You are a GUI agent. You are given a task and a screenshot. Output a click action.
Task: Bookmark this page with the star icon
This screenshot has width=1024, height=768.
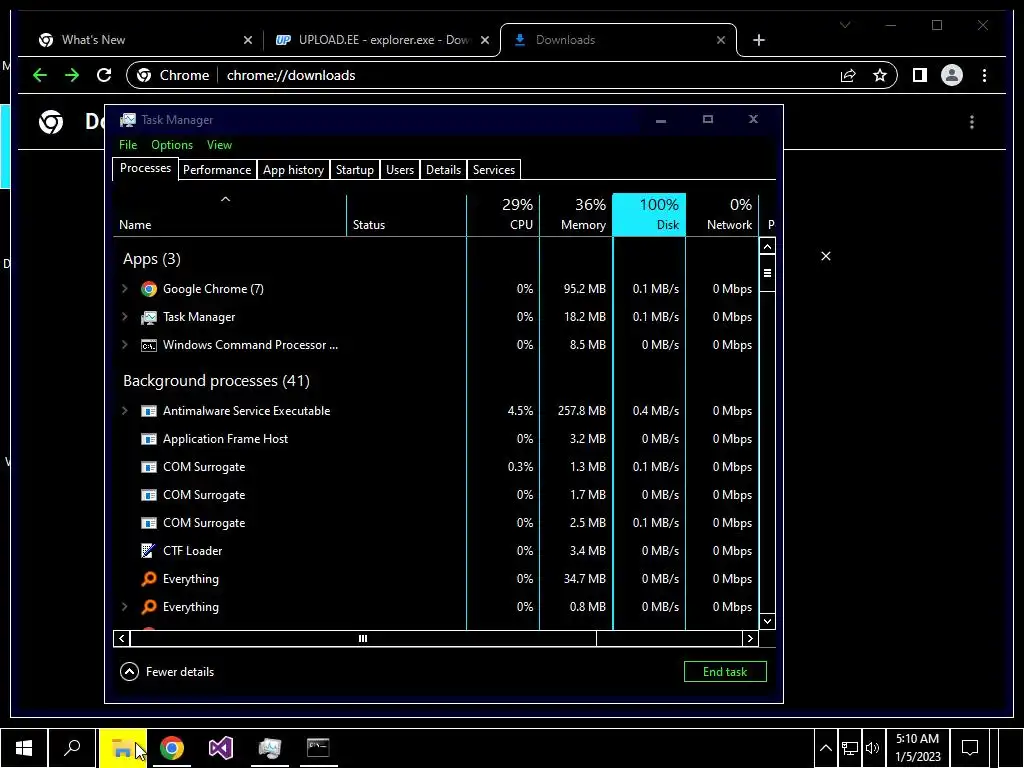(880, 75)
